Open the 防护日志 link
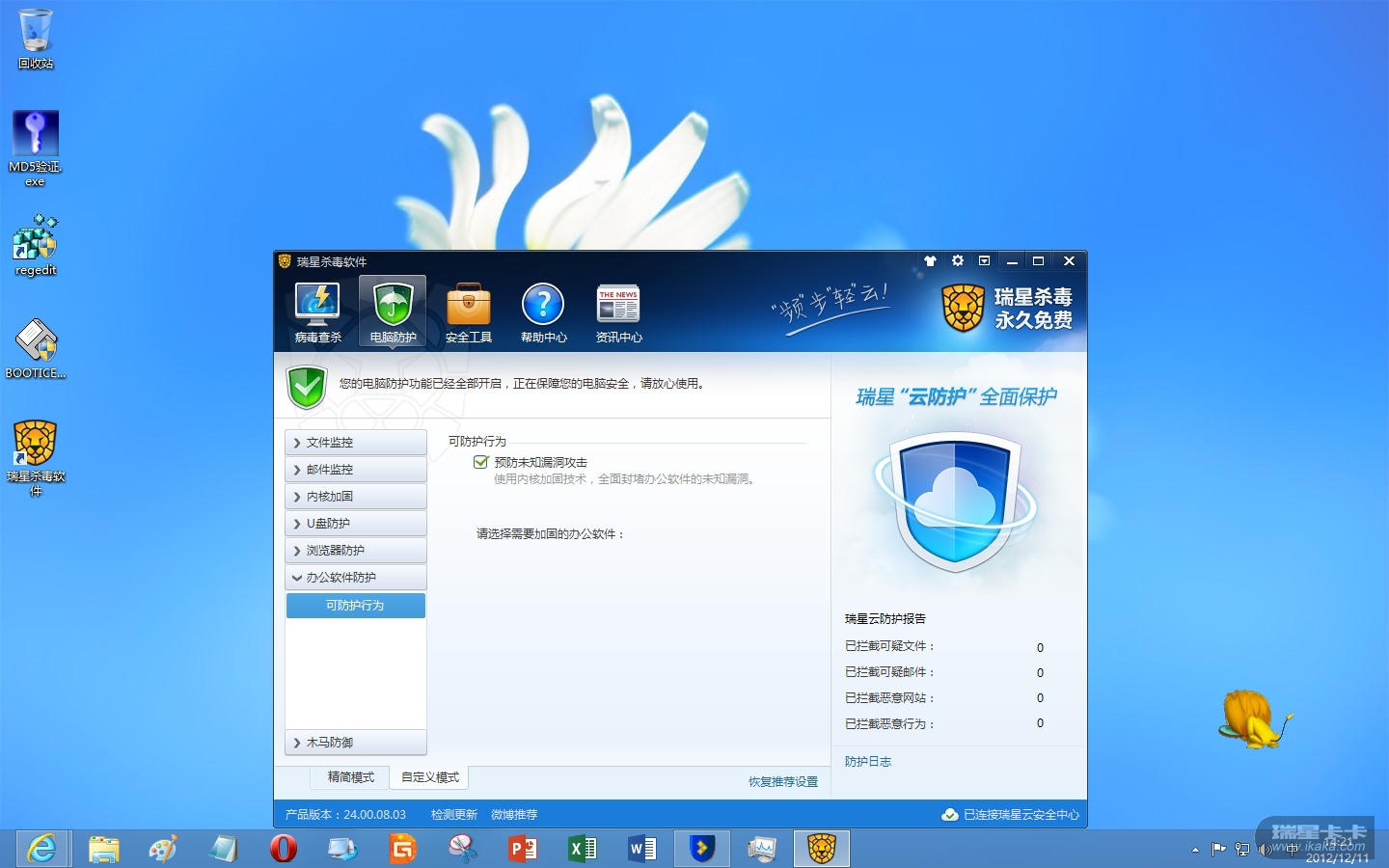This screenshot has width=1389, height=868. pyautogui.click(x=868, y=762)
